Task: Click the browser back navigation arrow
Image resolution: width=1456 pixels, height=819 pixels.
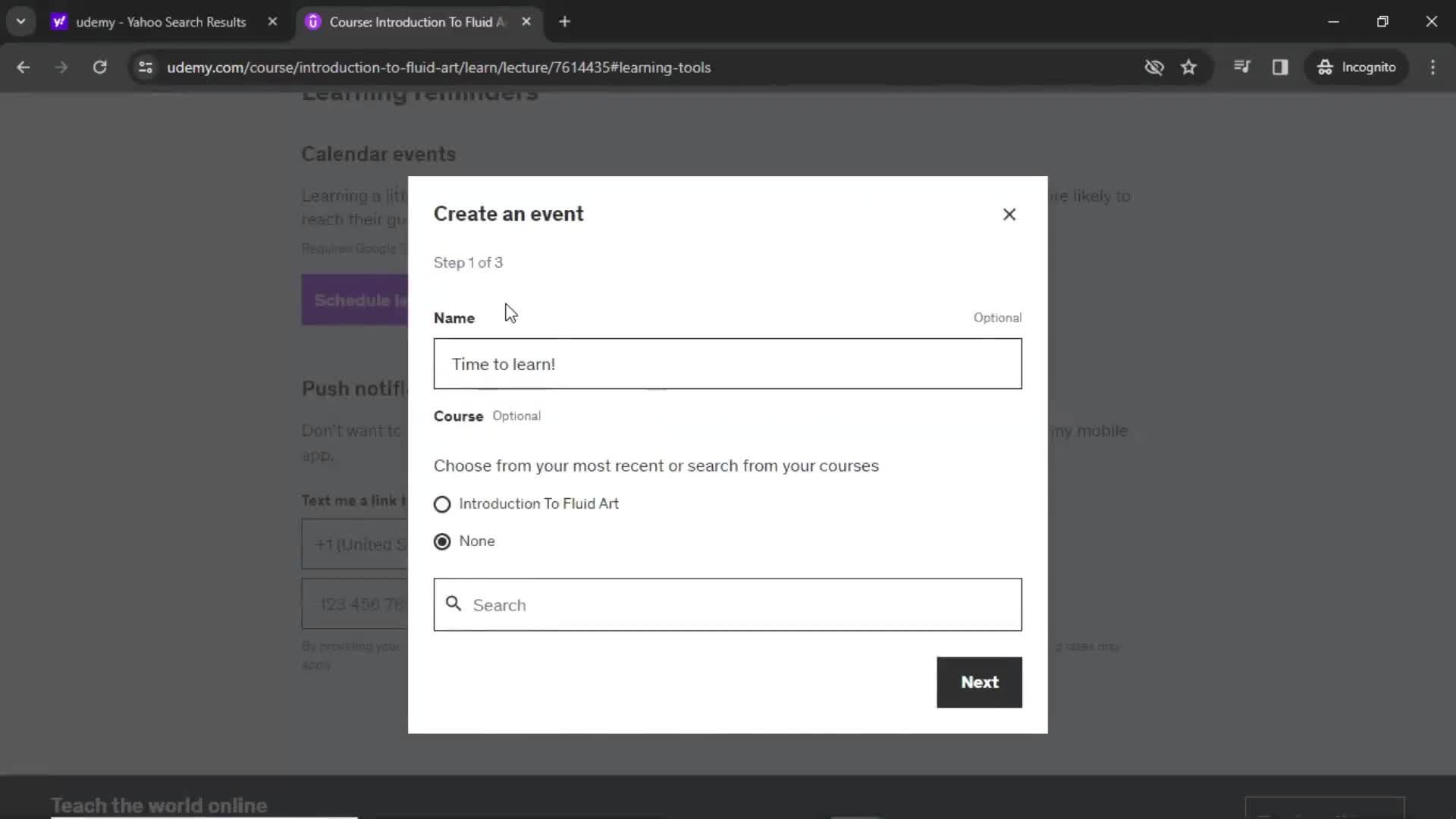Action: point(24,67)
